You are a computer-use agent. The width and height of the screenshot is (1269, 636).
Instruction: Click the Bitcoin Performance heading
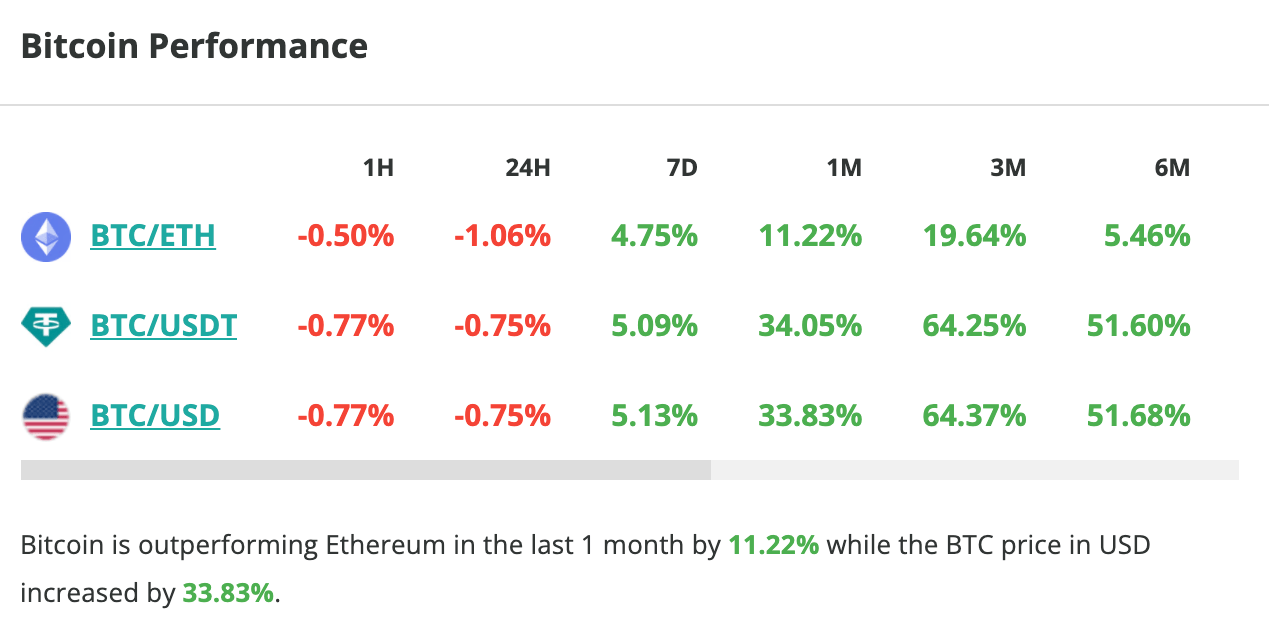click(x=194, y=45)
